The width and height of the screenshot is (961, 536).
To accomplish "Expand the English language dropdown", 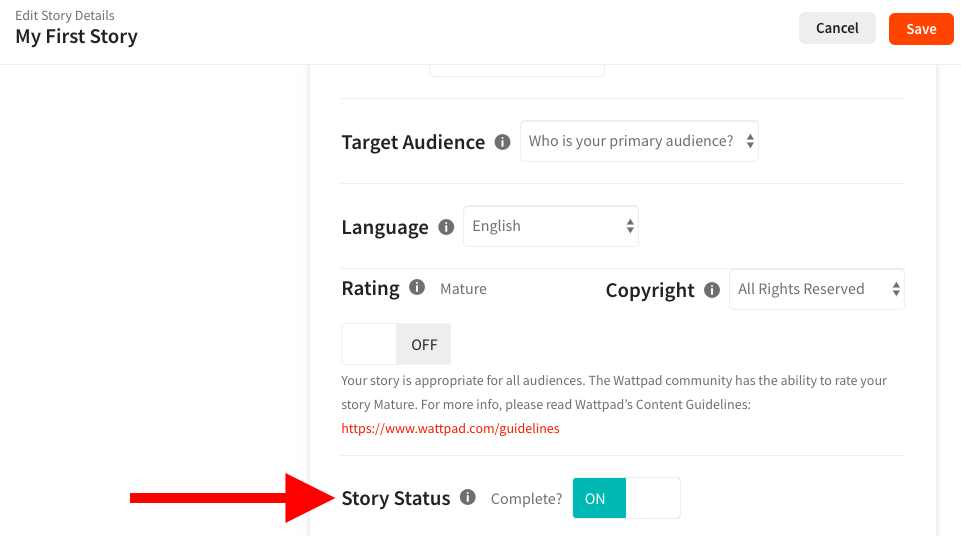I will pyautogui.click(x=550, y=227).
